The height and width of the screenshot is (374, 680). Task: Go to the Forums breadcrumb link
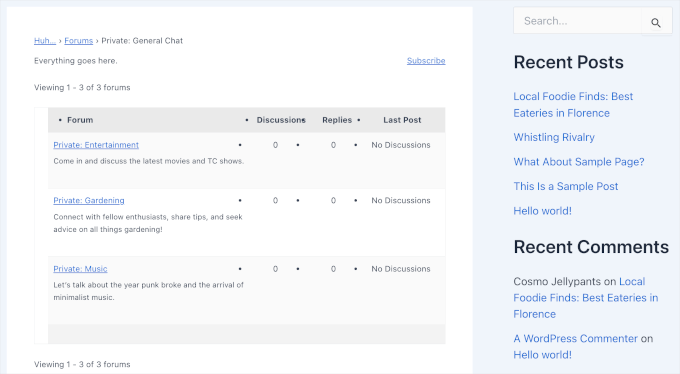tap(78, 41)
